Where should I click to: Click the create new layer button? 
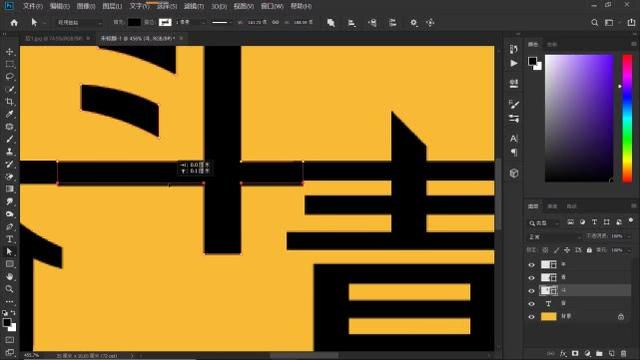tap(611, 353)
